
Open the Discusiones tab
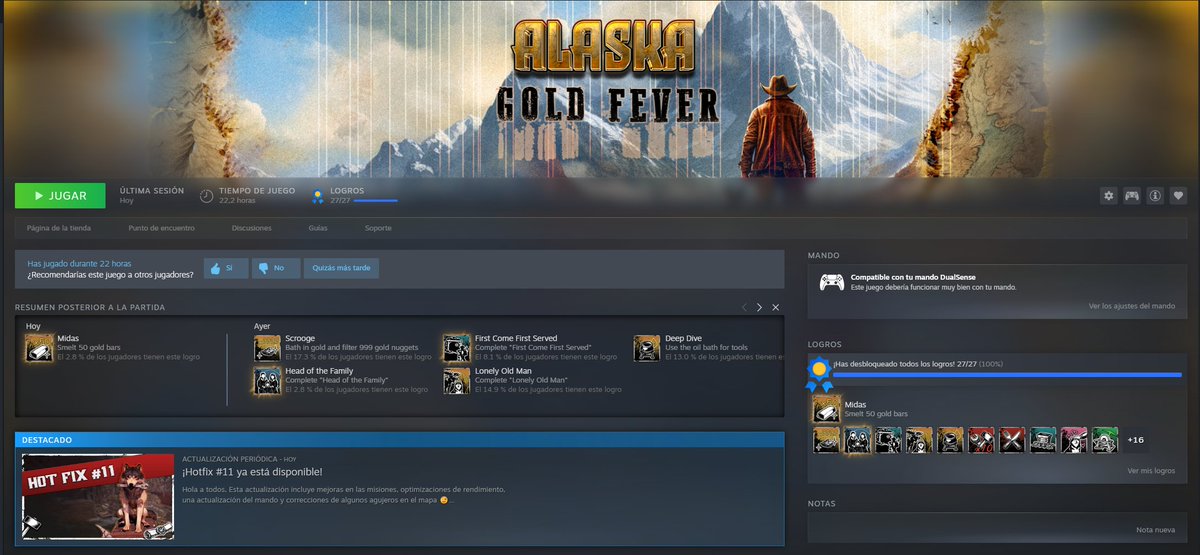tap(251, 228)
